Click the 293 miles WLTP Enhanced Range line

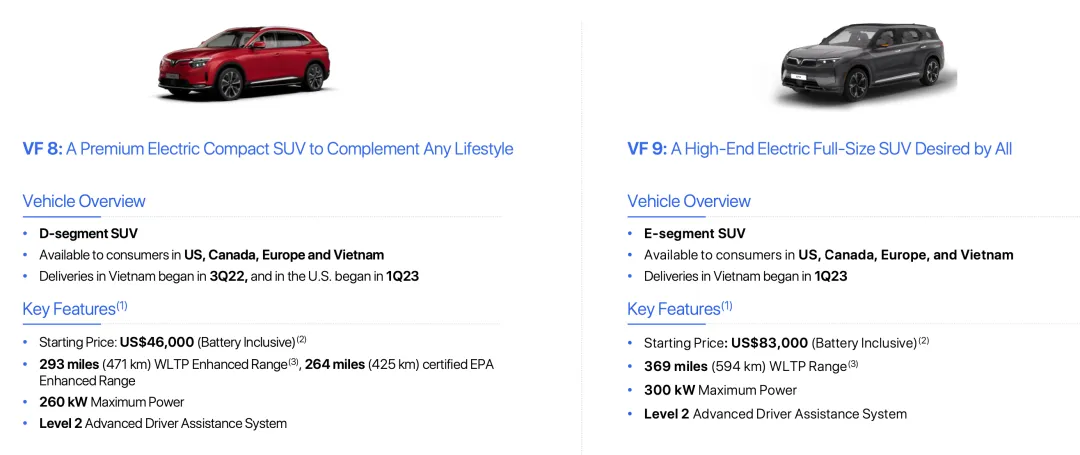(266, 372)
